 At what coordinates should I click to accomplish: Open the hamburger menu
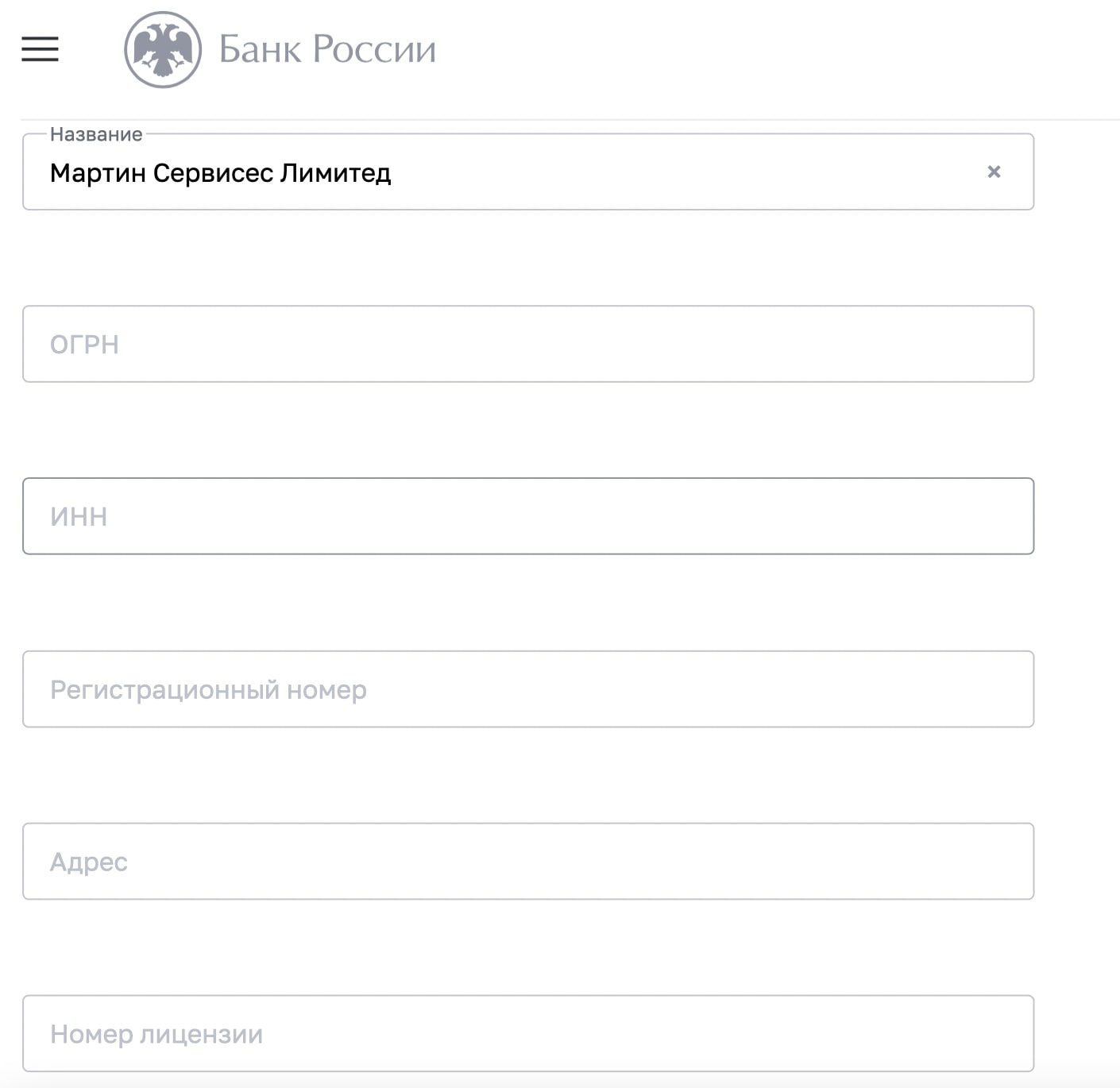coord(40,49)
